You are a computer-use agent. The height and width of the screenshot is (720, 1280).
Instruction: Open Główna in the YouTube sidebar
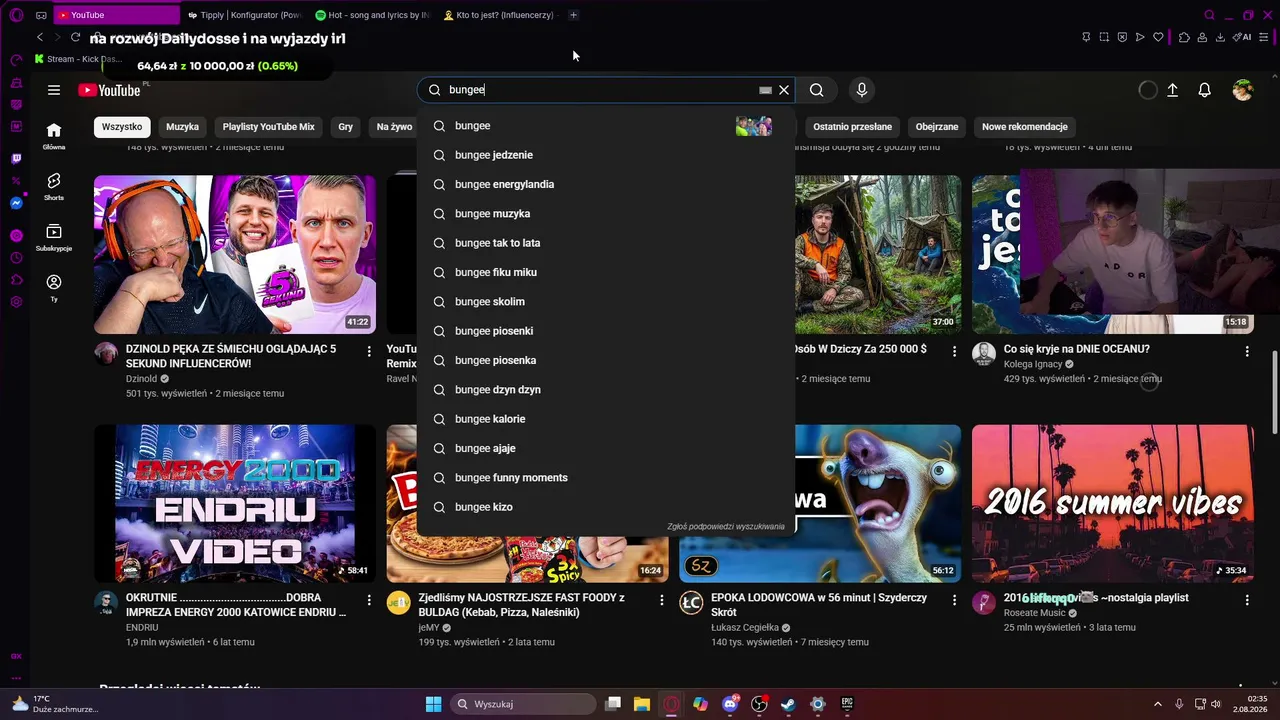click(x=54, y=135)
